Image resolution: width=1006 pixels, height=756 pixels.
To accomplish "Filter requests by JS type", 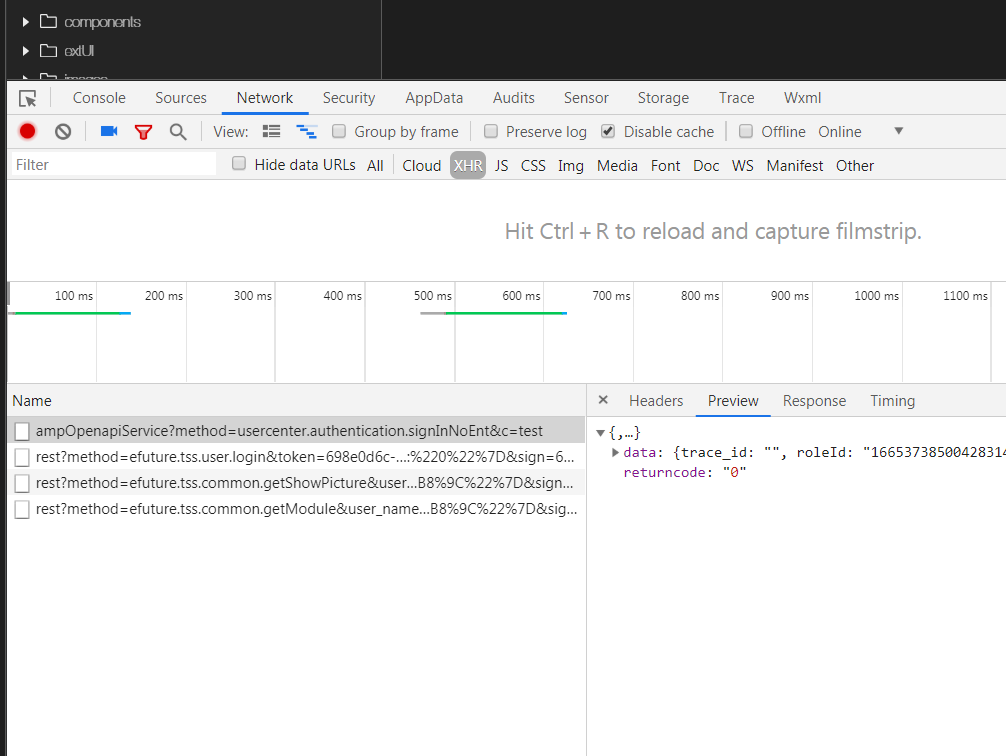I will point(502,166).
